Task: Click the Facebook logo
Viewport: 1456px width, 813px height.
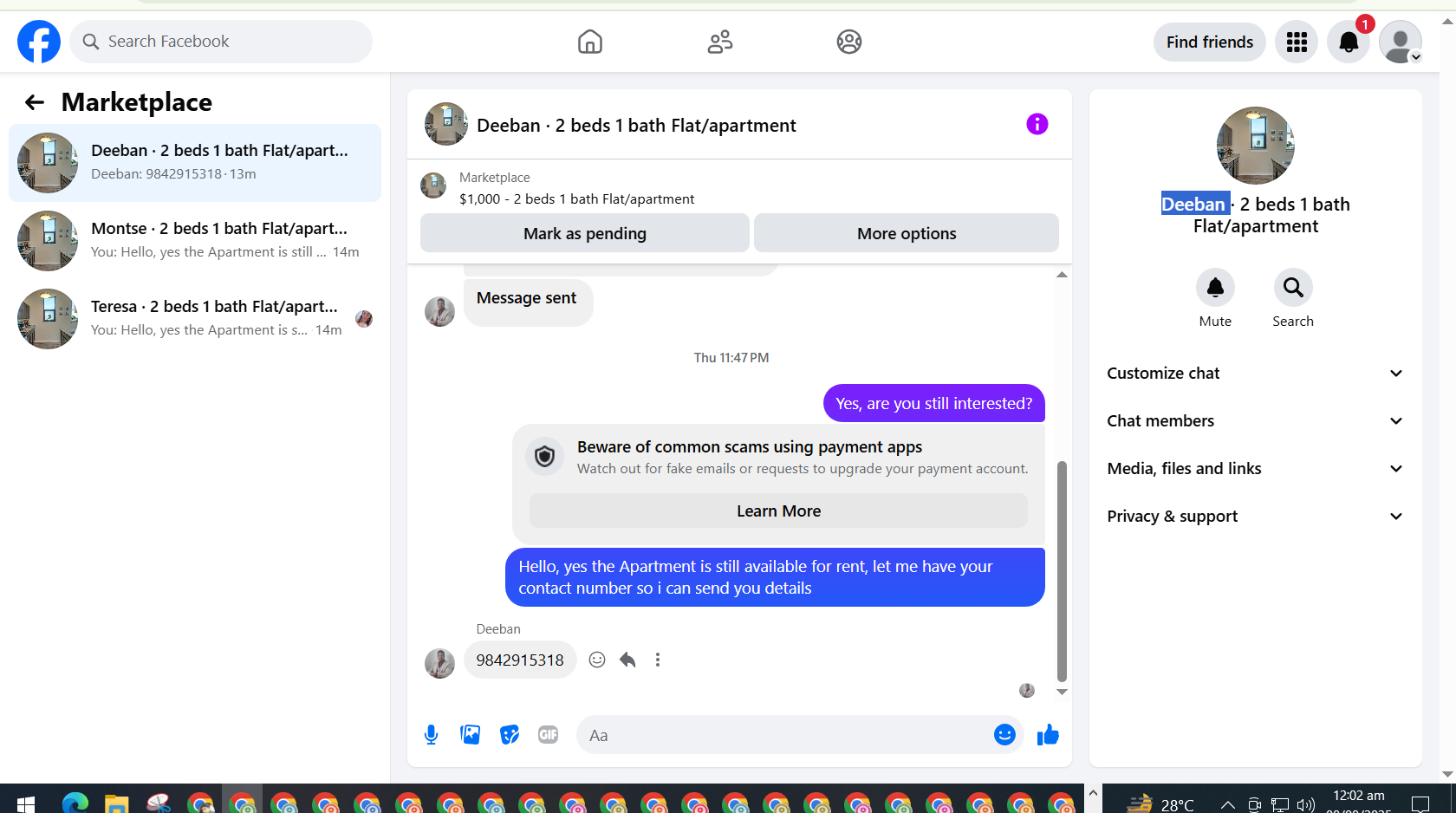Action: pos(39,42)
